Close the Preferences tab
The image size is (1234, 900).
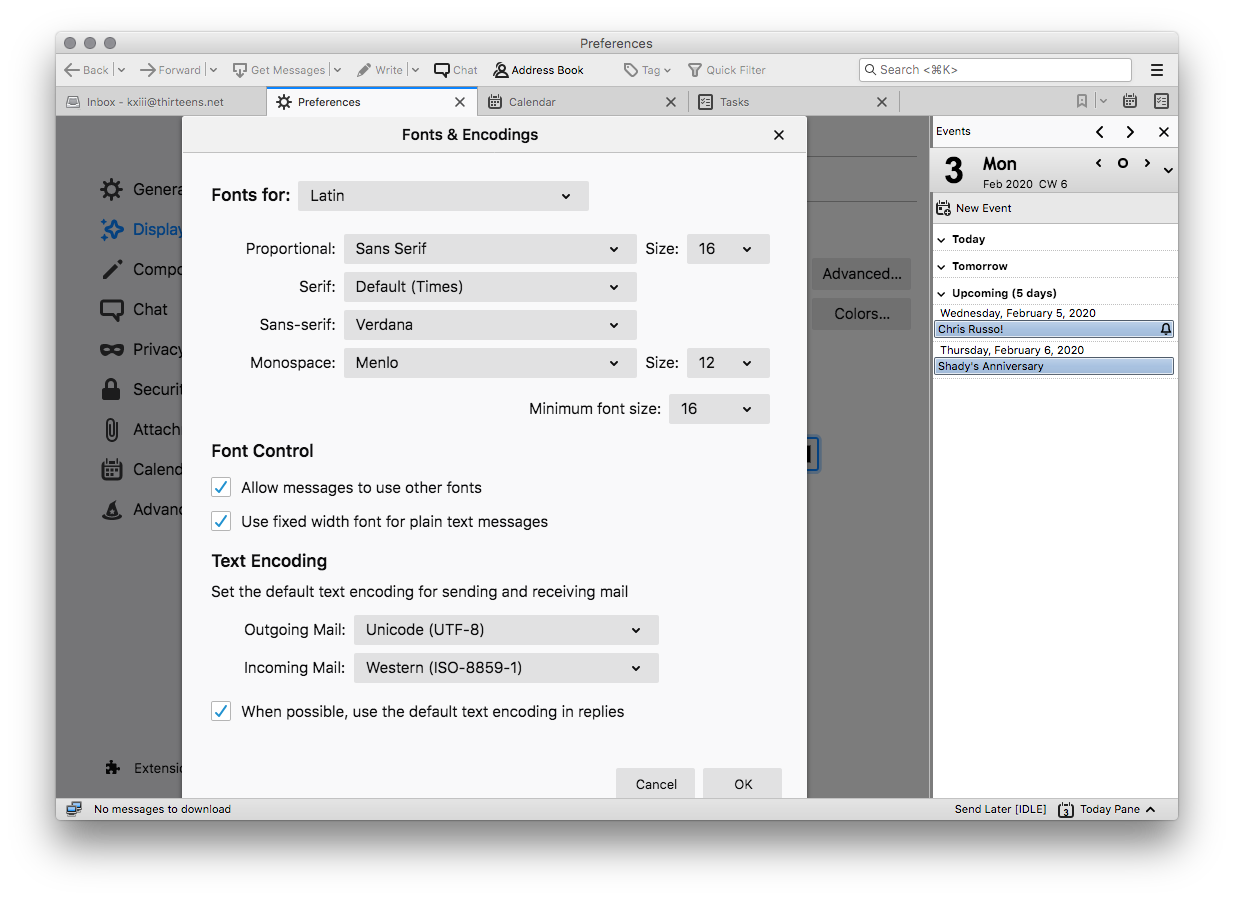[460, 102]
